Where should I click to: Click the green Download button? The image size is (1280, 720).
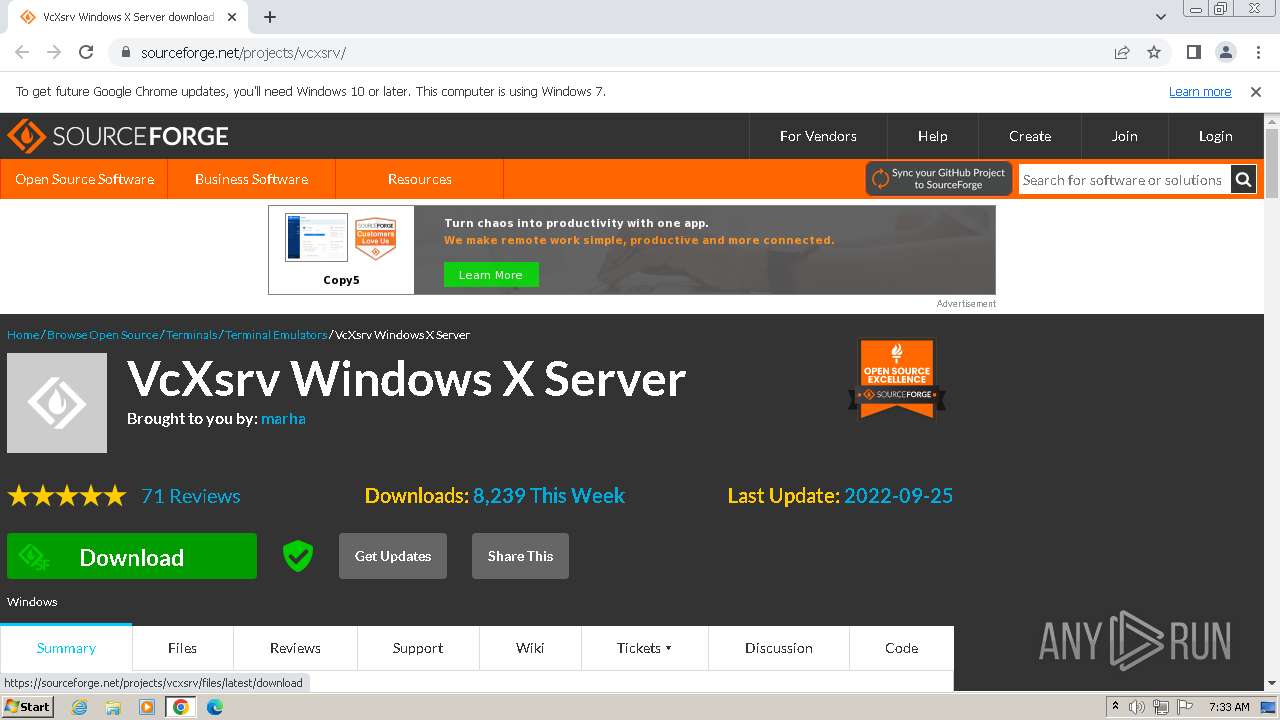132,556
